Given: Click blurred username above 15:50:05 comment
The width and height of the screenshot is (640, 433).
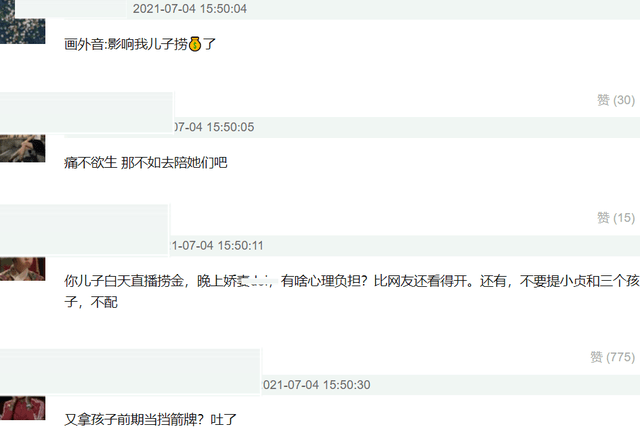Looking at the screenshot, I should [x=87, y=112].
